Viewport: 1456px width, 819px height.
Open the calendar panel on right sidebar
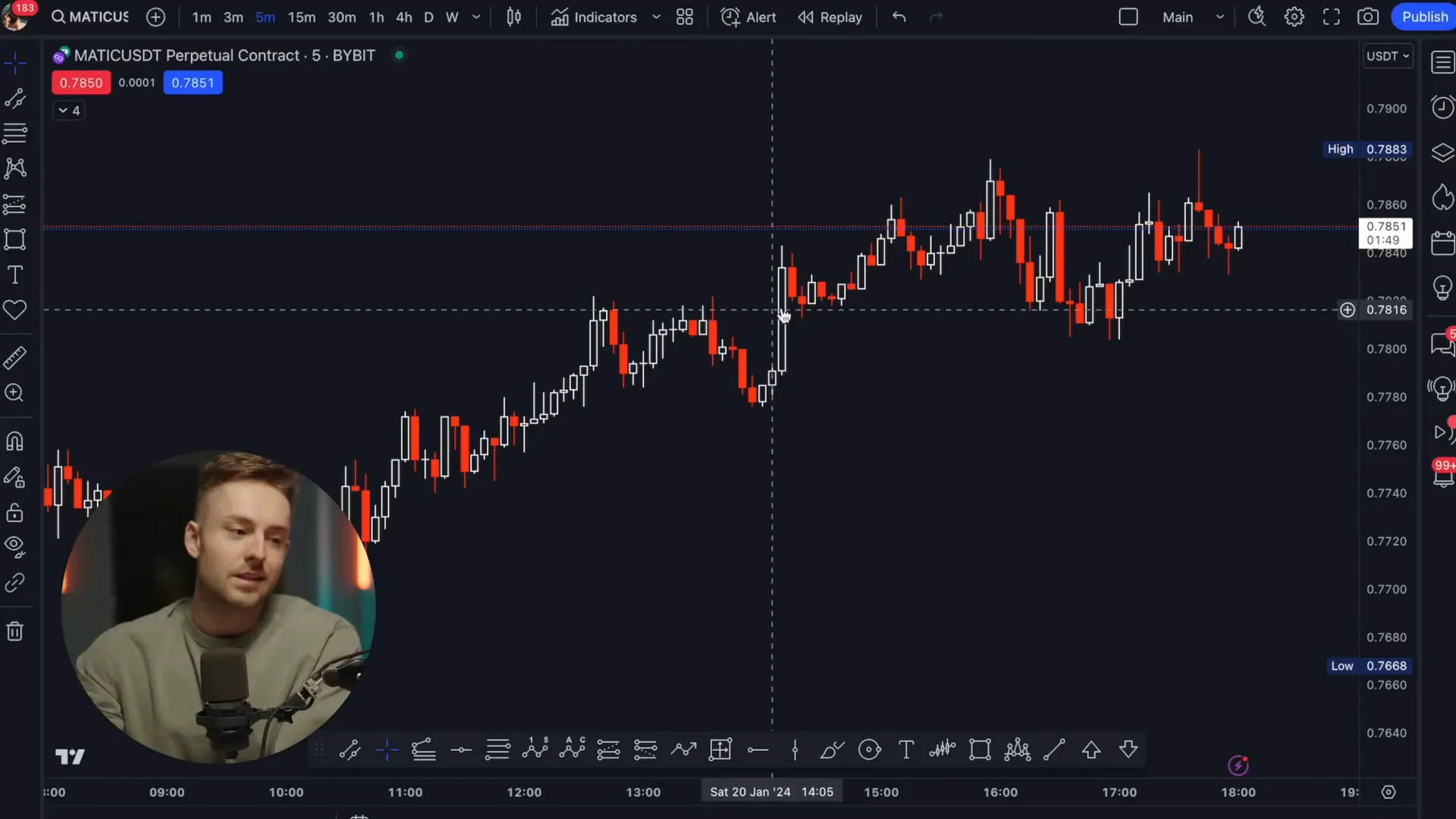click(1442, 243)
